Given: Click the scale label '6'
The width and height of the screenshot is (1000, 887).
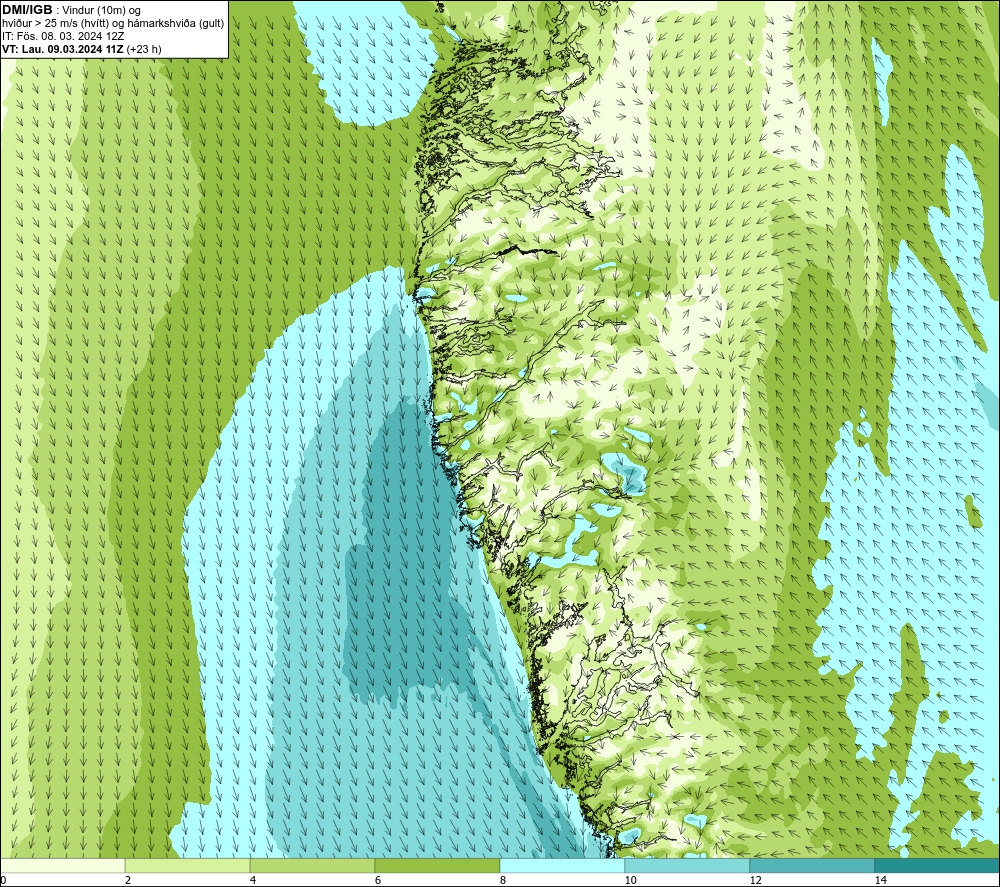Looking at the screenshot, I should click(378, 880).
